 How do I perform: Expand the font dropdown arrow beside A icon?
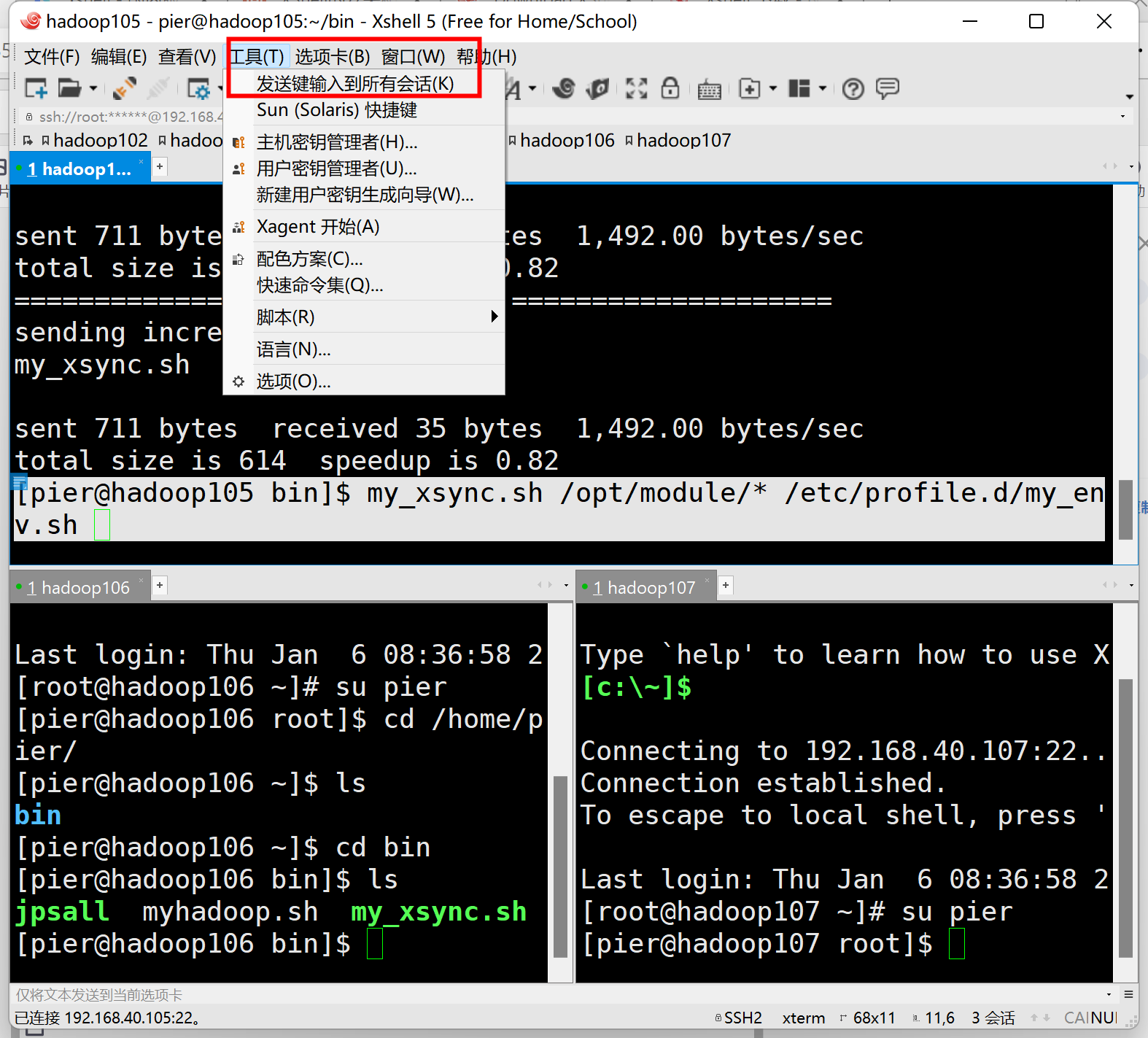click(x=532, y=89)
